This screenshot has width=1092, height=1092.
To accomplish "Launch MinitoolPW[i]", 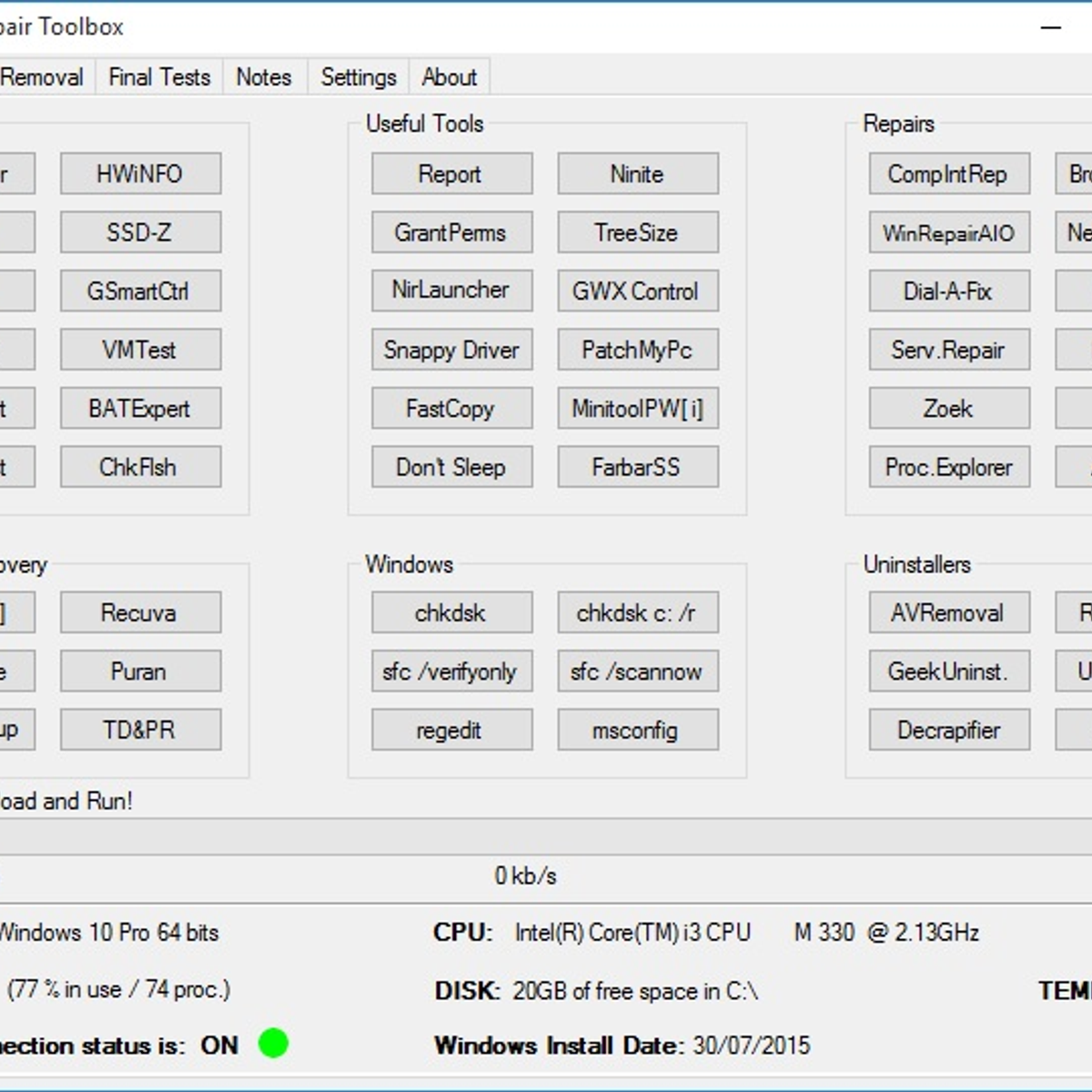I will [x=638, y=409].
